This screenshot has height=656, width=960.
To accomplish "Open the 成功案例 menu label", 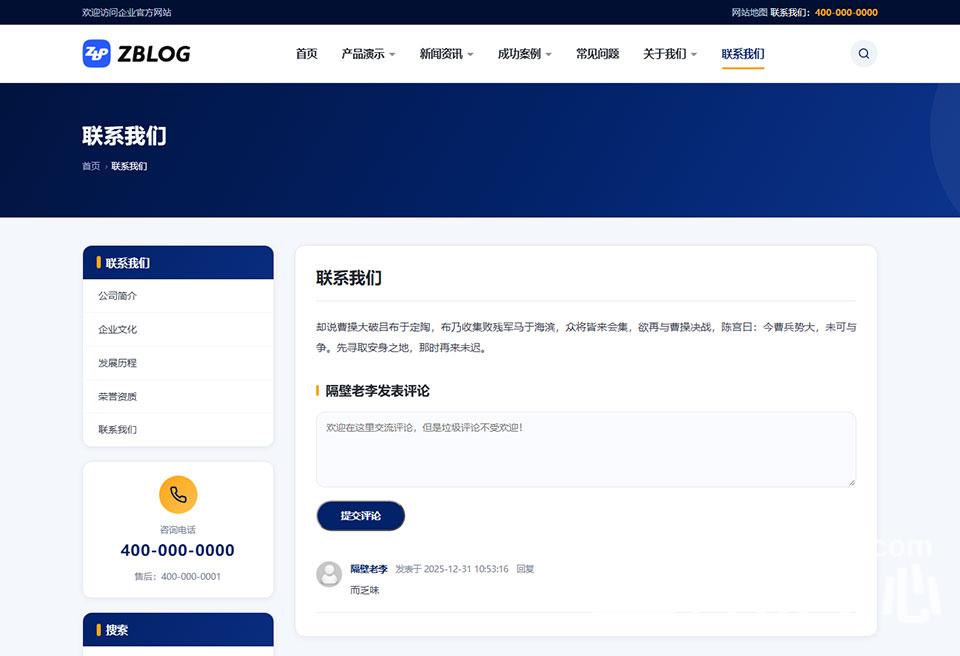I will 520,54.
